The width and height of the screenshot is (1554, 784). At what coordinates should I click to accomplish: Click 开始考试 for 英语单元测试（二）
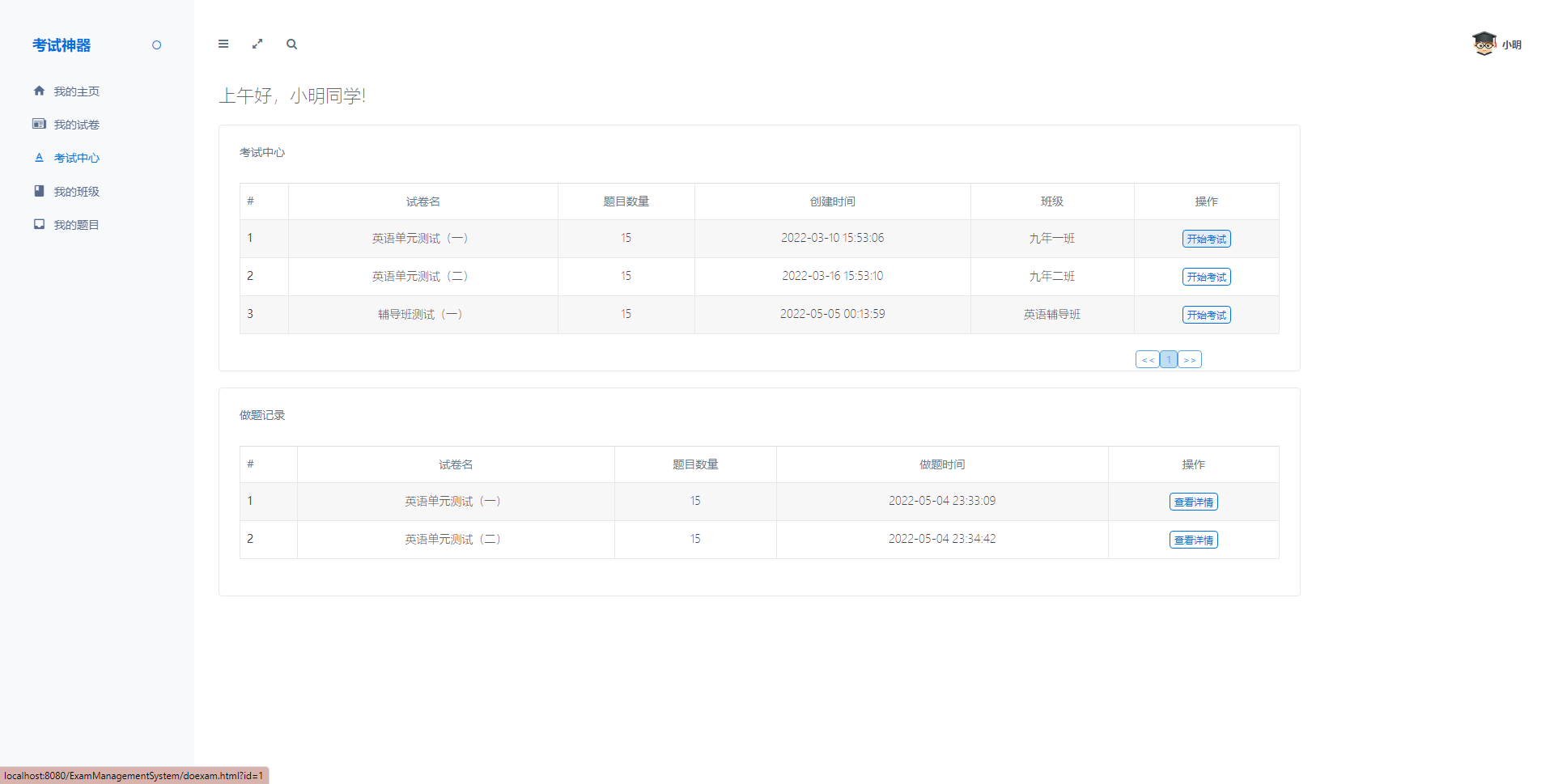tap(1206, 277)
